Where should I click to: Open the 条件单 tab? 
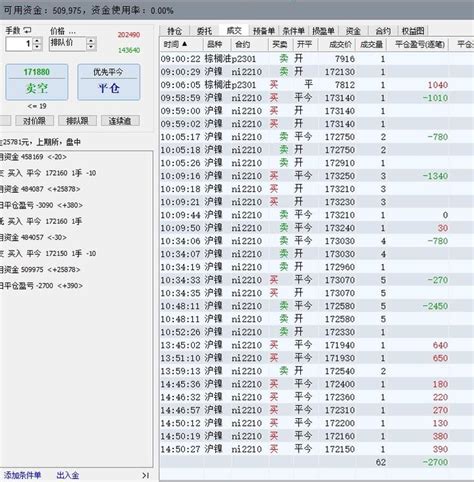click(x=293, y=31)
